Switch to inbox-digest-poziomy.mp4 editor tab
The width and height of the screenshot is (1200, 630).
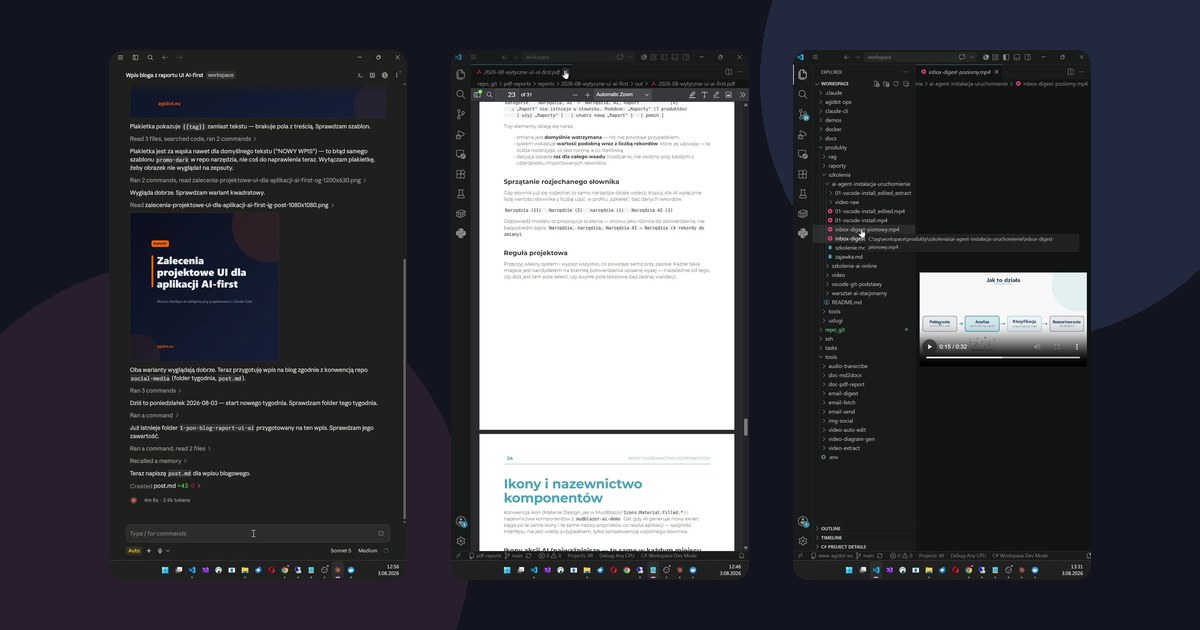(961, 72)
